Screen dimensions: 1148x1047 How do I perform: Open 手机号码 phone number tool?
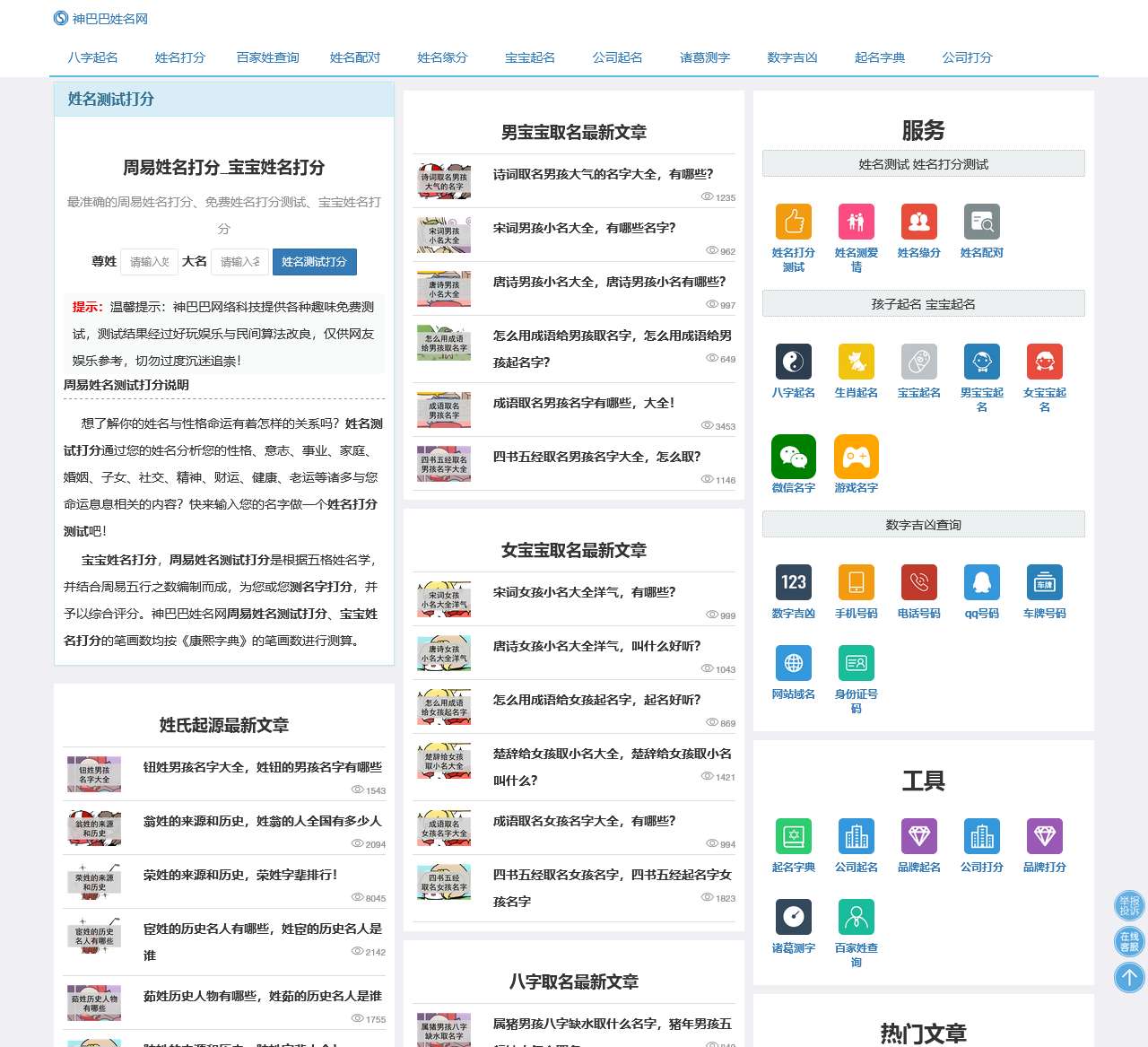pos(856,580)
